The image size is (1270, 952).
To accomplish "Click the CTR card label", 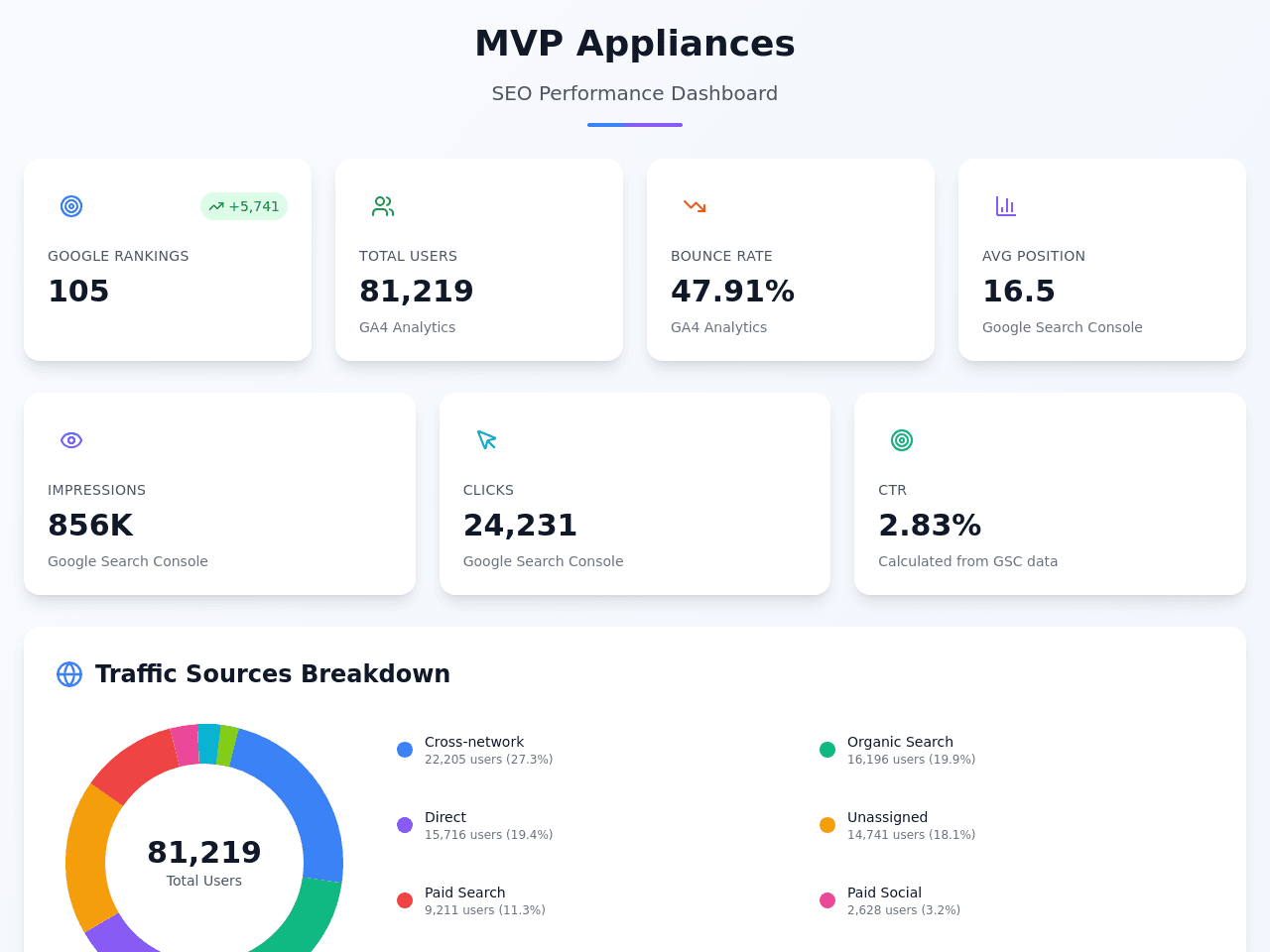I will pos(893,490).
